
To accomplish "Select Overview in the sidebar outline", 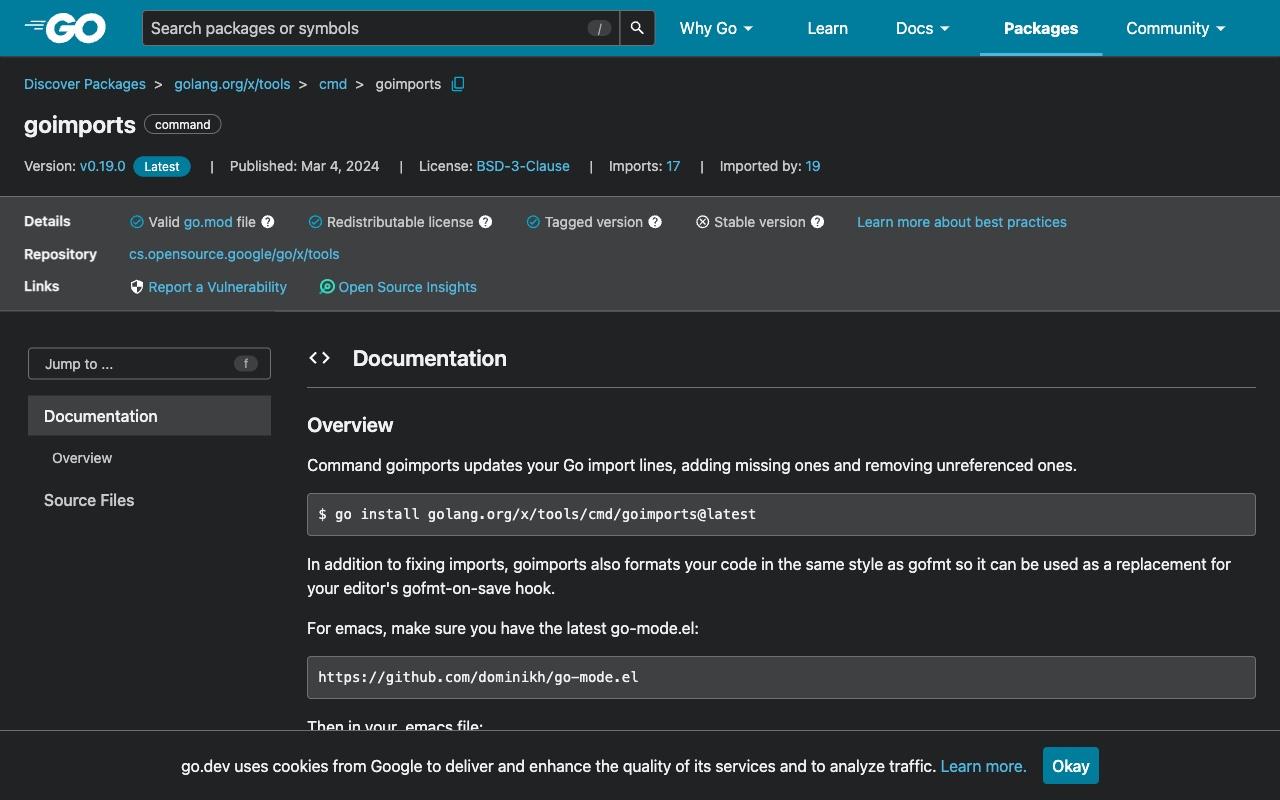I will tap(82, 458).
